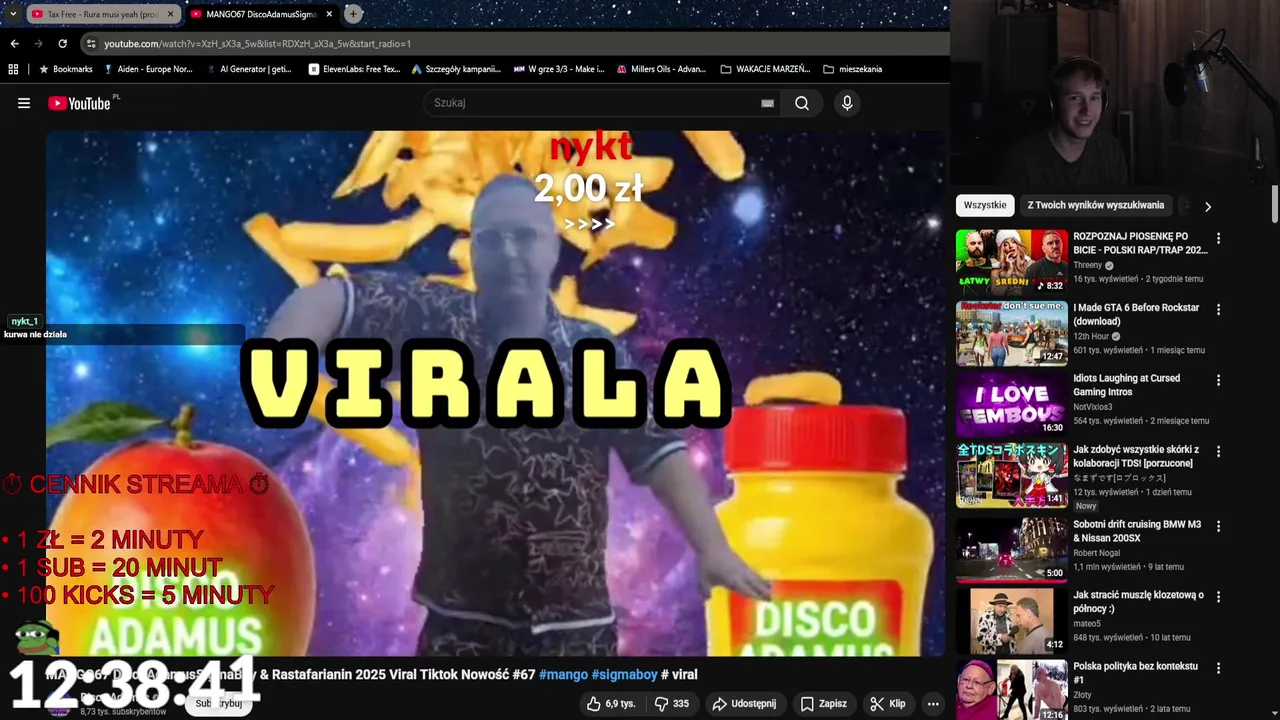Close the MANGO67 tab

pyautogui.click(x=329, y=14)
